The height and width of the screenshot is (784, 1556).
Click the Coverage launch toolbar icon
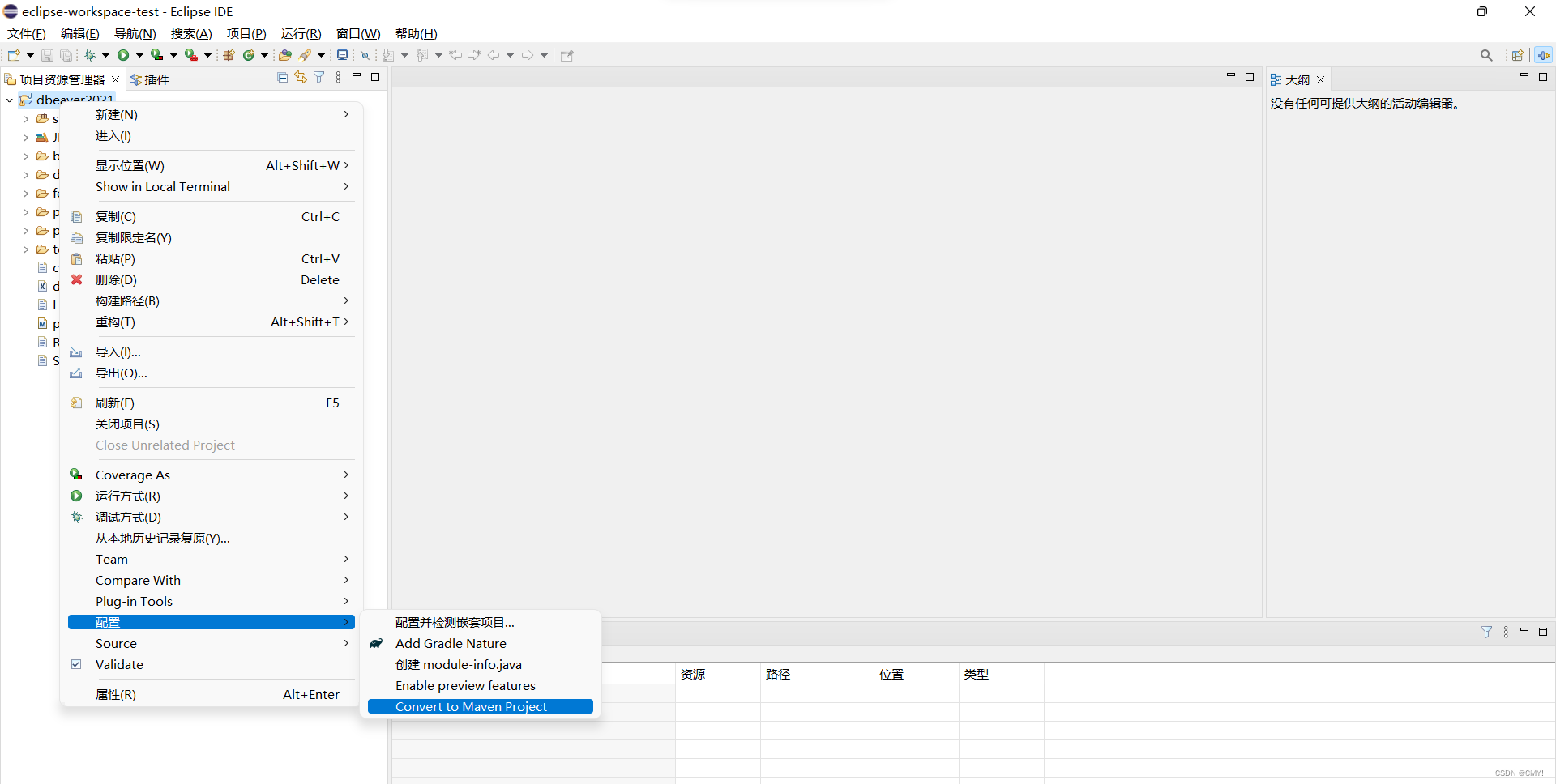coord(156,54)
